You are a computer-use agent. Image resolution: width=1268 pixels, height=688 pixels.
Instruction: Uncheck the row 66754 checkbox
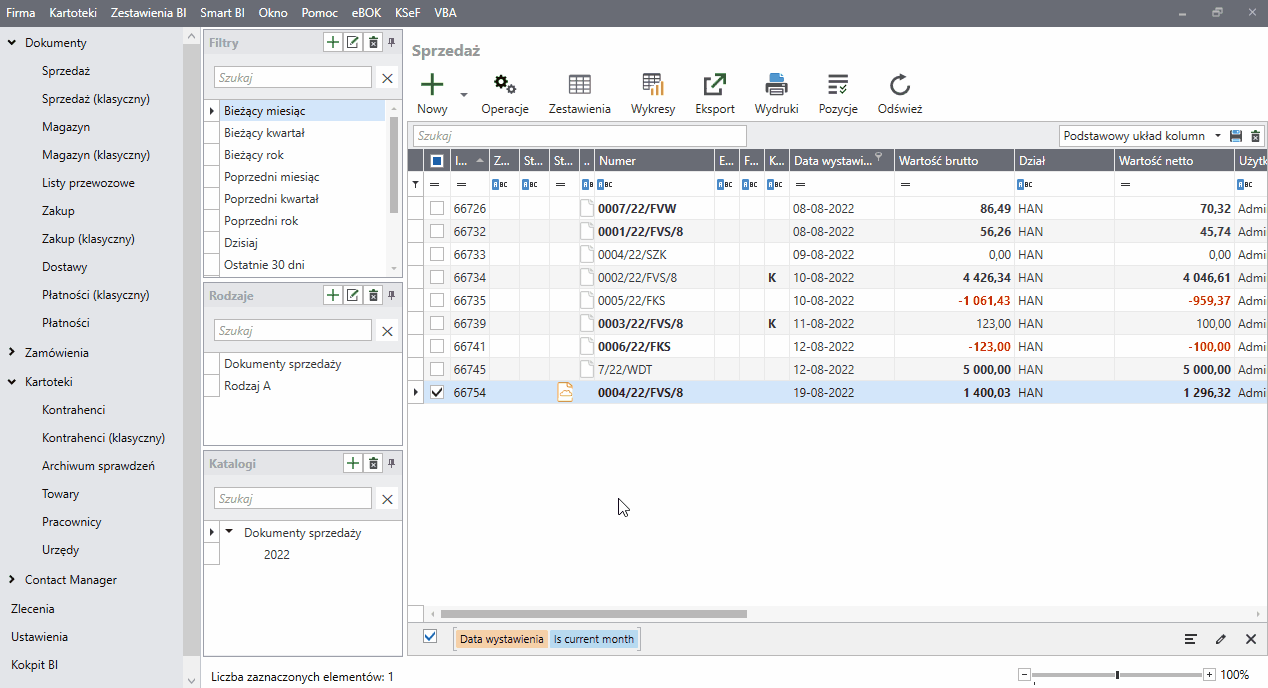pos(437,393)
